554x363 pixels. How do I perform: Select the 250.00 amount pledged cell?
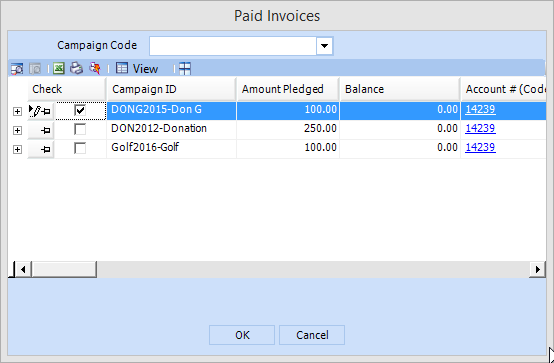[288, 129]
